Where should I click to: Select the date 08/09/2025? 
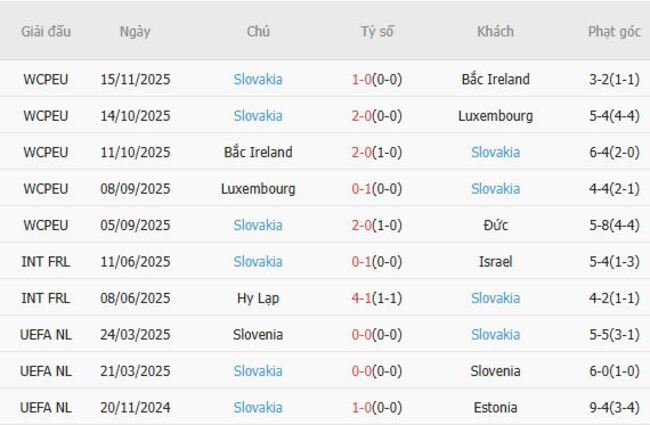tap(135, 188)
